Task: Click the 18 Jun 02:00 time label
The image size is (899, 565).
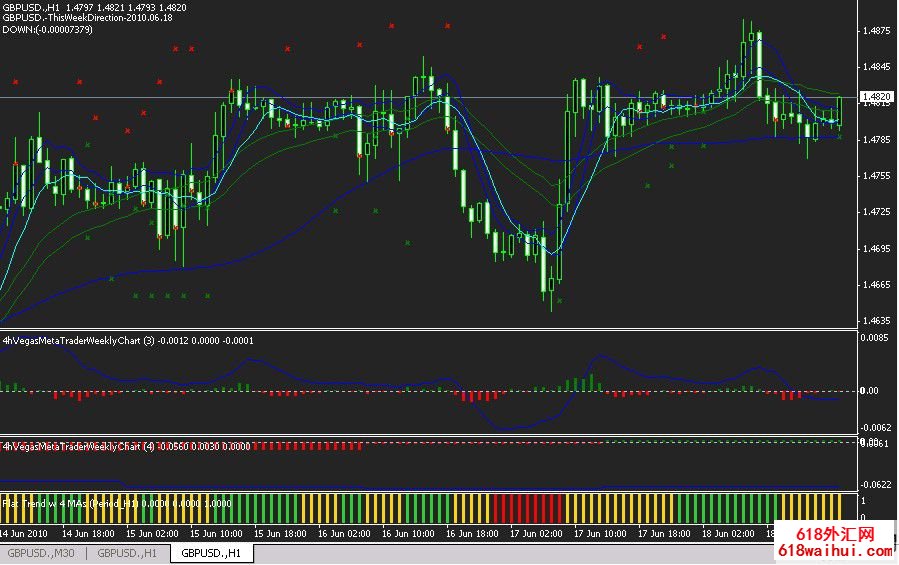Action: pos(728,533)
